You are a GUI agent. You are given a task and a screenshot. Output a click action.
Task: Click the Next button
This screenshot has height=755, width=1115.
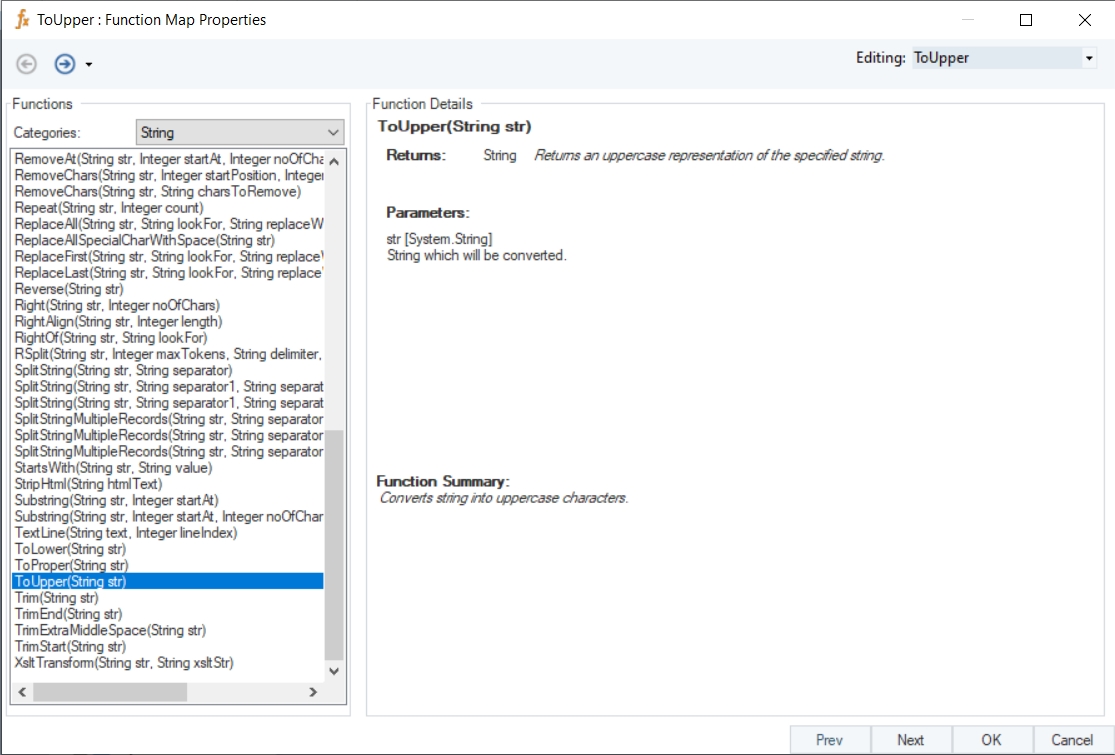tap(910, 740)
